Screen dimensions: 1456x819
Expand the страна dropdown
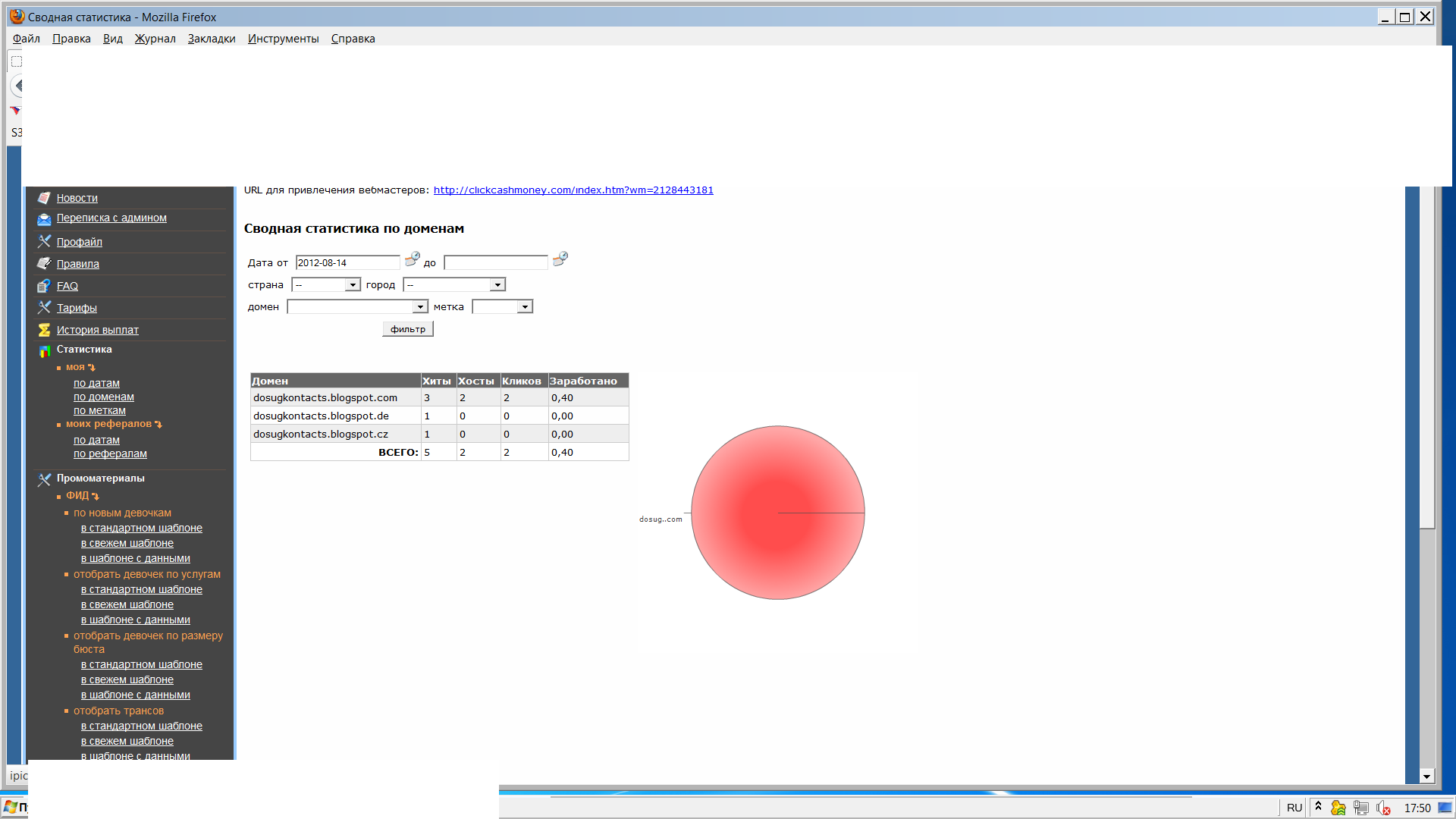click(353, 285)
